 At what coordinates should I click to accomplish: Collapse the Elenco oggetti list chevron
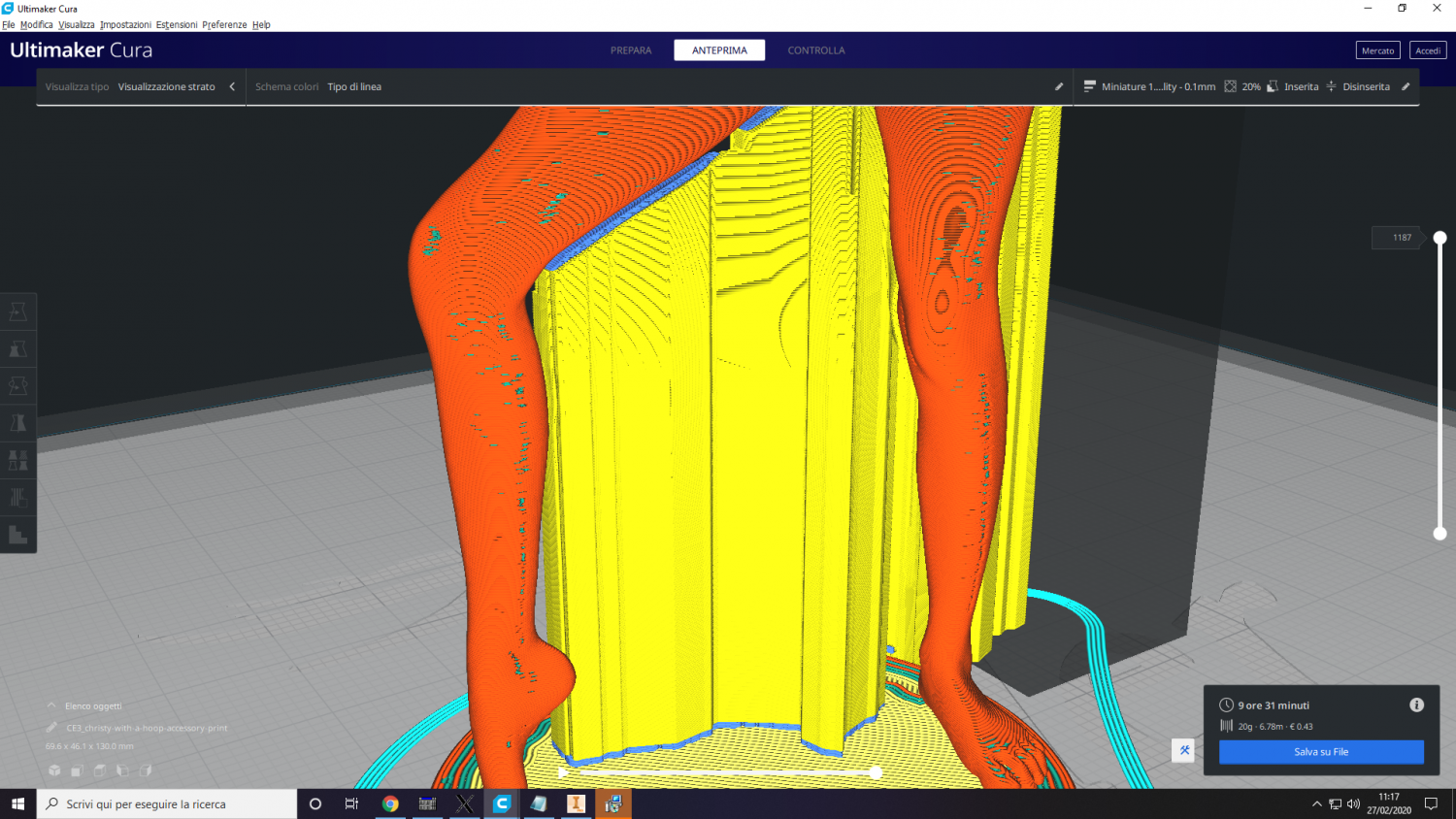click(x=51, y=705)
